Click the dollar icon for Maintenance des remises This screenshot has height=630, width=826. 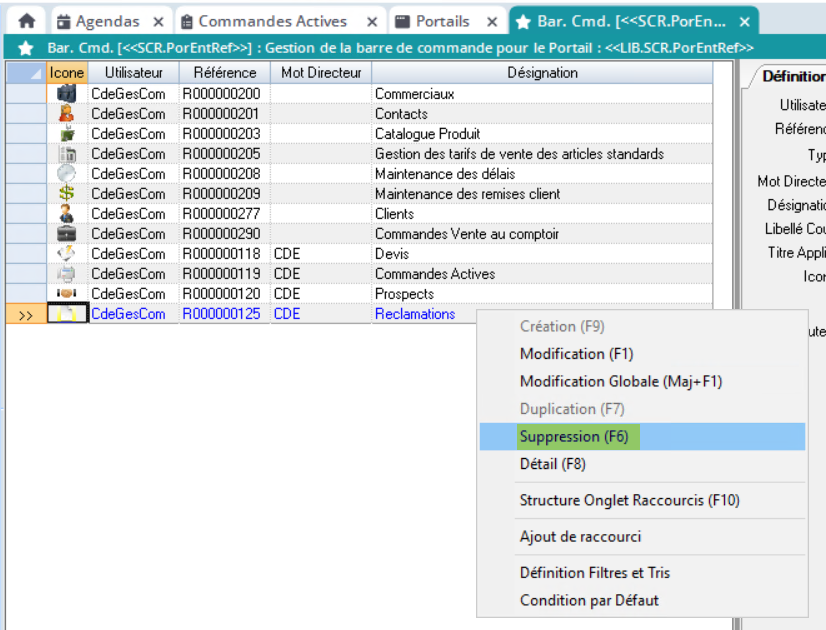click(67, 194)
